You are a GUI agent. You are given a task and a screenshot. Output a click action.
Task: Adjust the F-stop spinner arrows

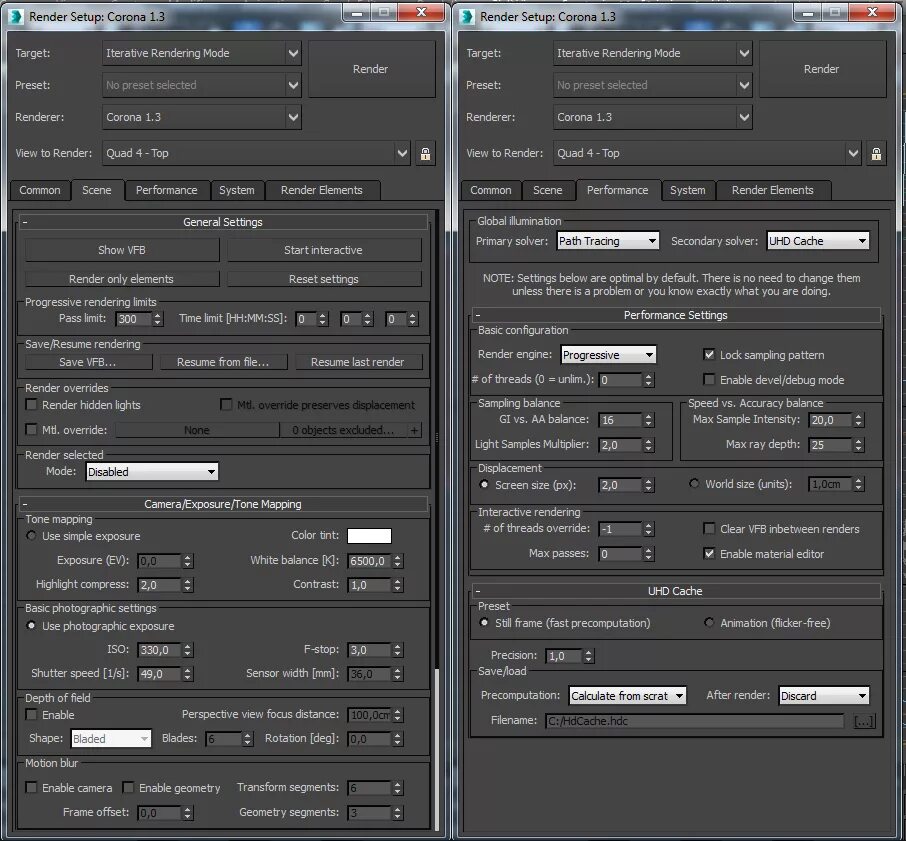click(398, 650)
